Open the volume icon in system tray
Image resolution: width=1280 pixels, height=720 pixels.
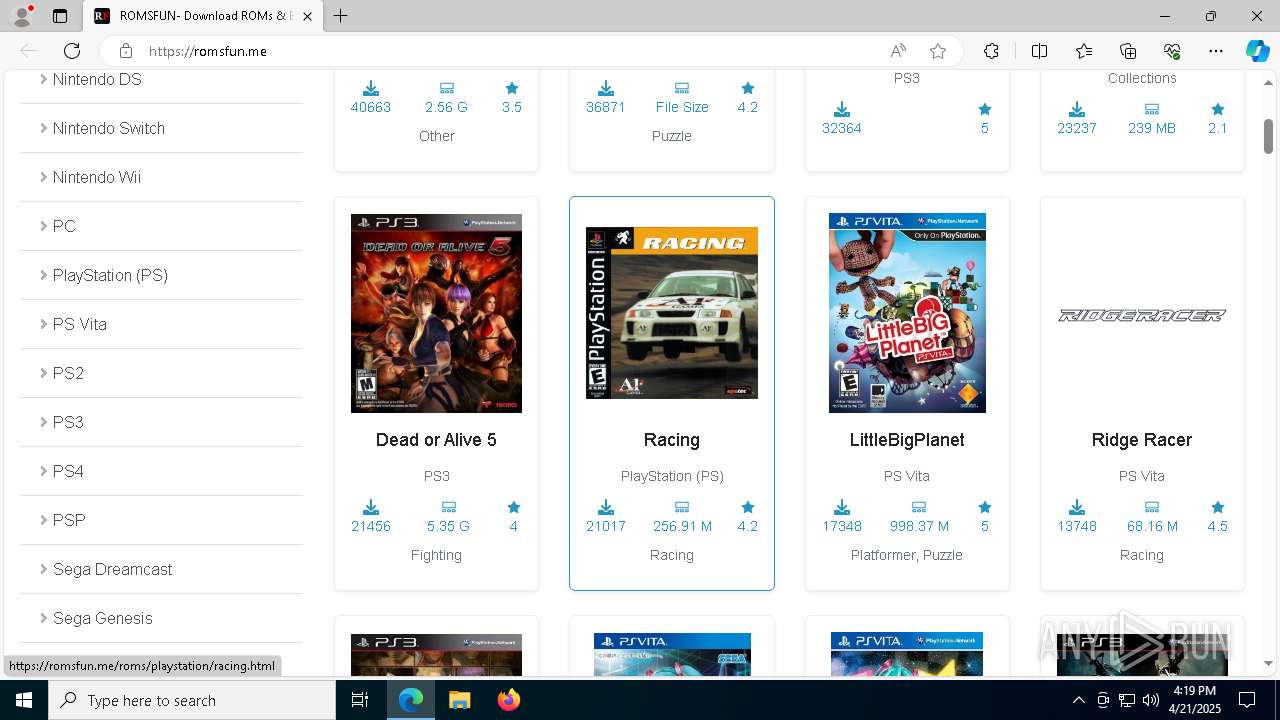click(1151, 700)
